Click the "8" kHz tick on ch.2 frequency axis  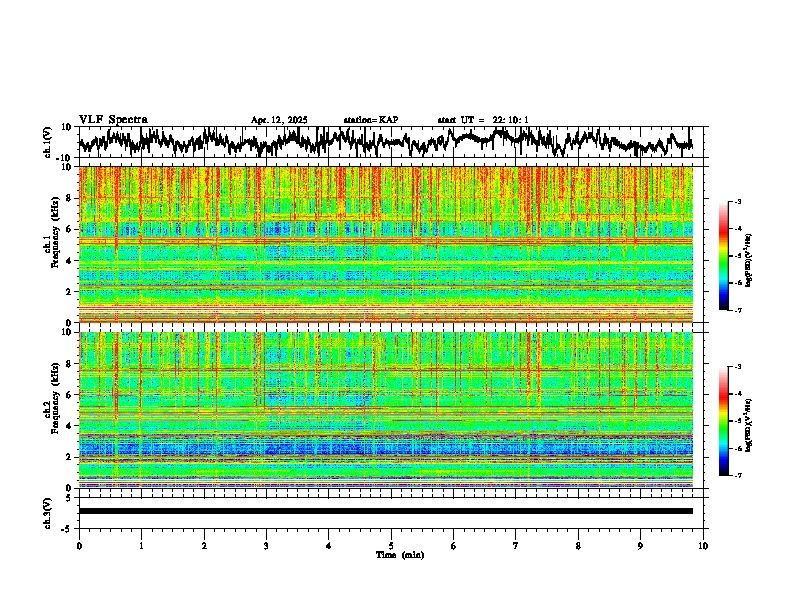(x=70, y=364)
